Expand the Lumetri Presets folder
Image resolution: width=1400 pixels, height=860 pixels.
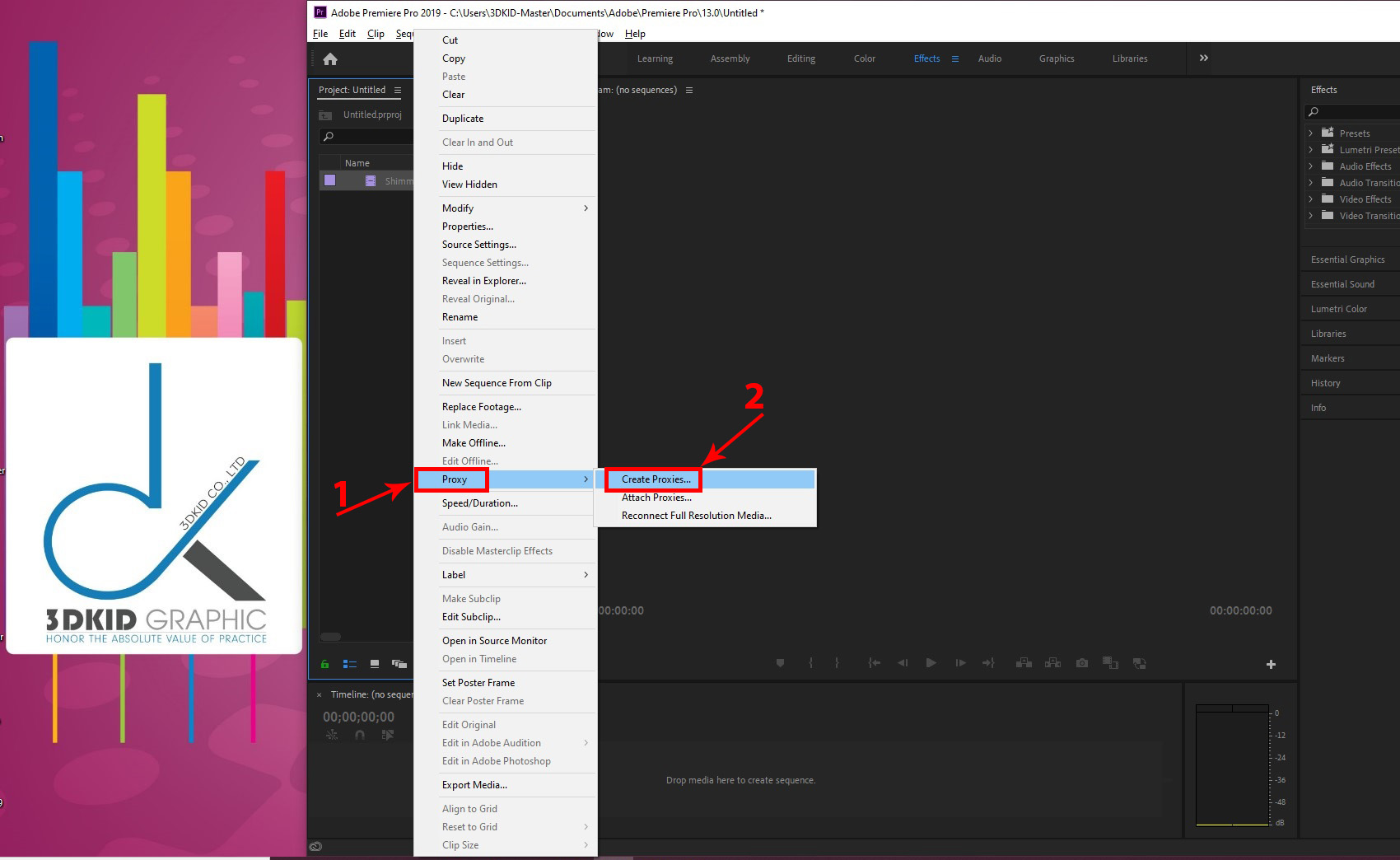coord(1310,150)
